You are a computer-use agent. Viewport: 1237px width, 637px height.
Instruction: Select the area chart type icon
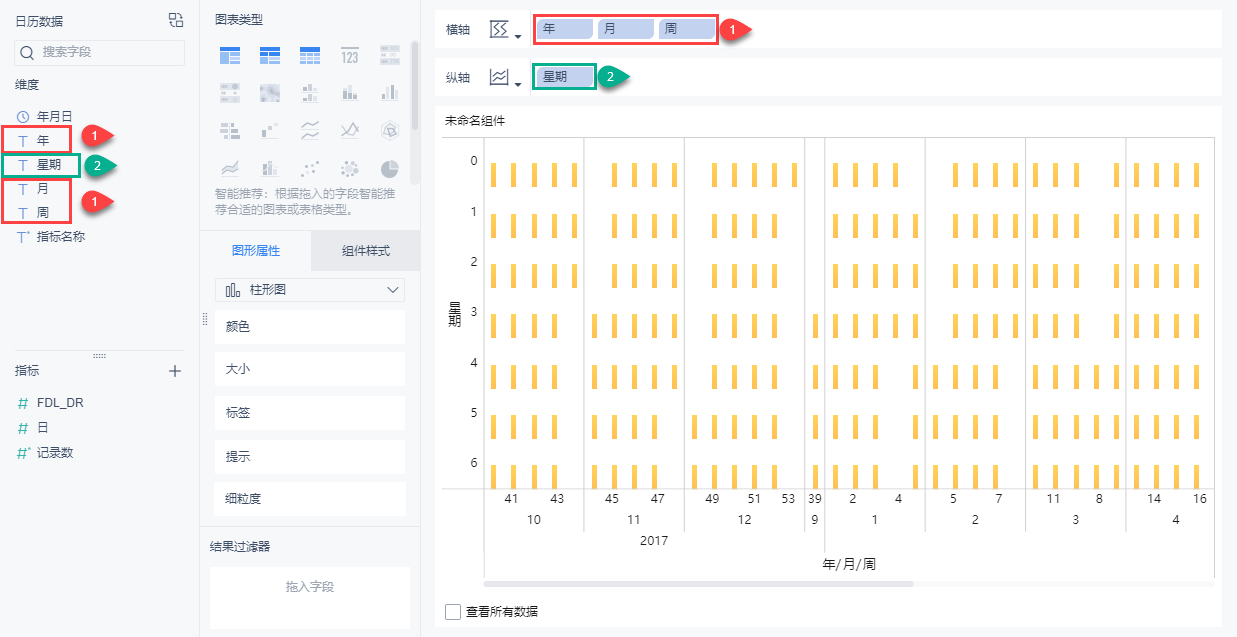230,168
